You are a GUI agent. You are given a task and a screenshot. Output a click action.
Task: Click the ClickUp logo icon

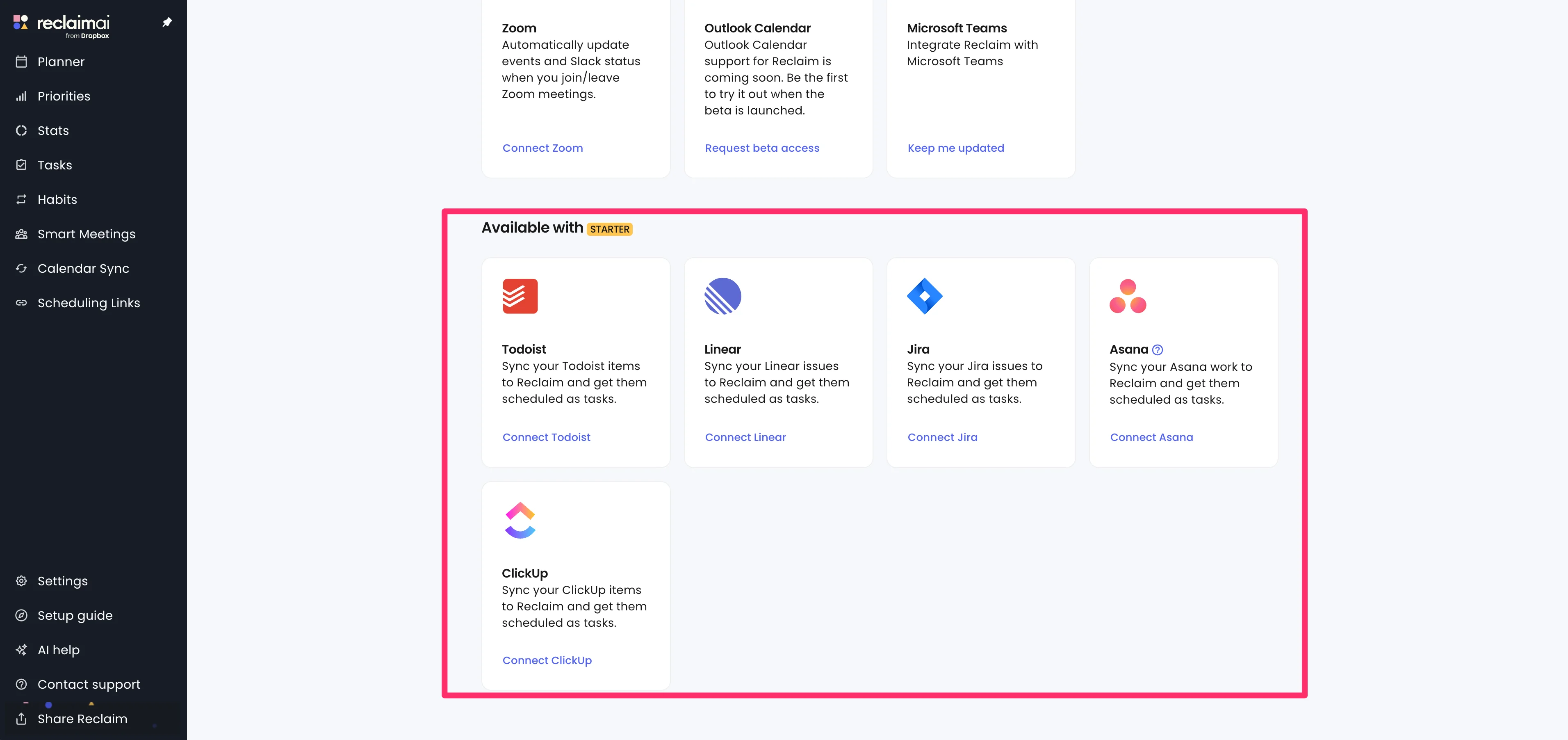(520, 520)
